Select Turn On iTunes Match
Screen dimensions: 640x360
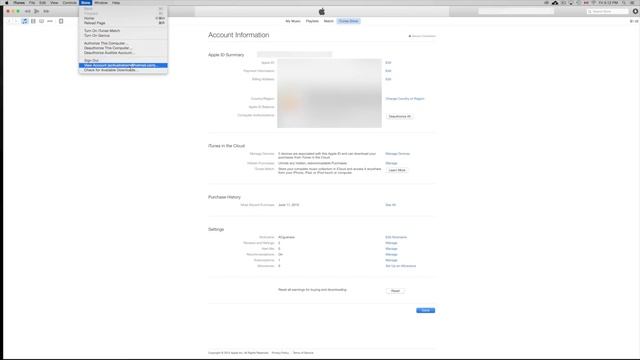pos(123,31)
